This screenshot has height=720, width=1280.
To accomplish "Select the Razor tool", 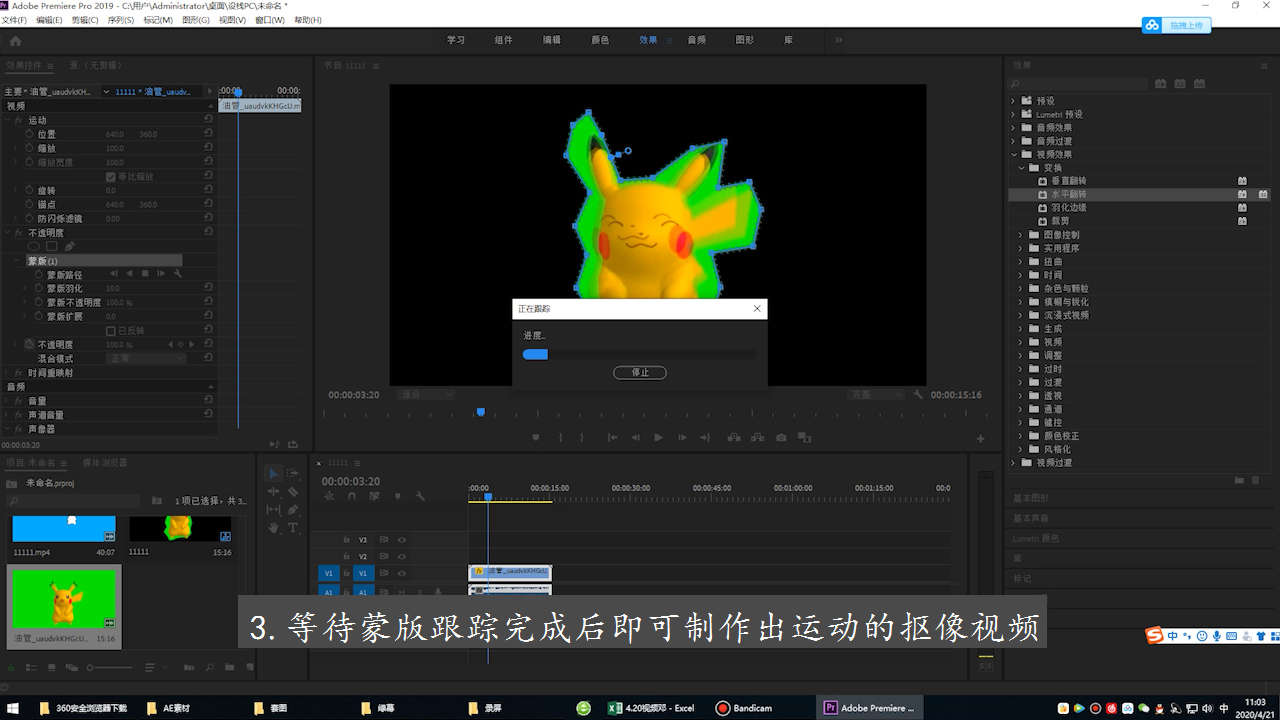I will tap(293, 491).
